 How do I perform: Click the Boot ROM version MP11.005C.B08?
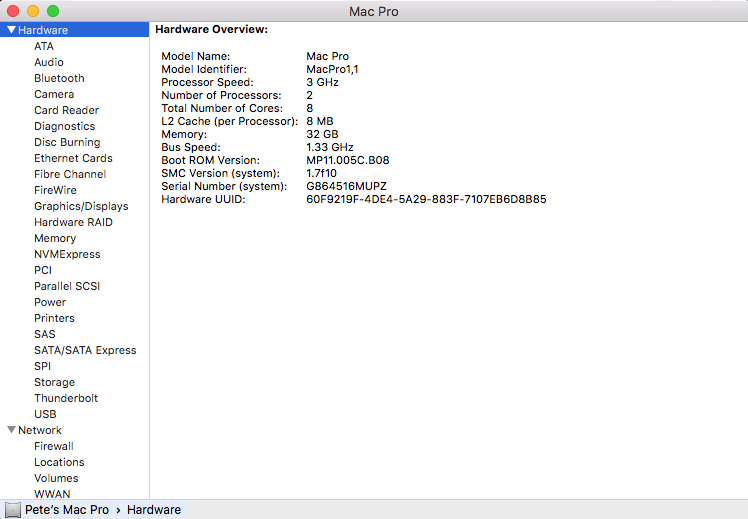348,160
